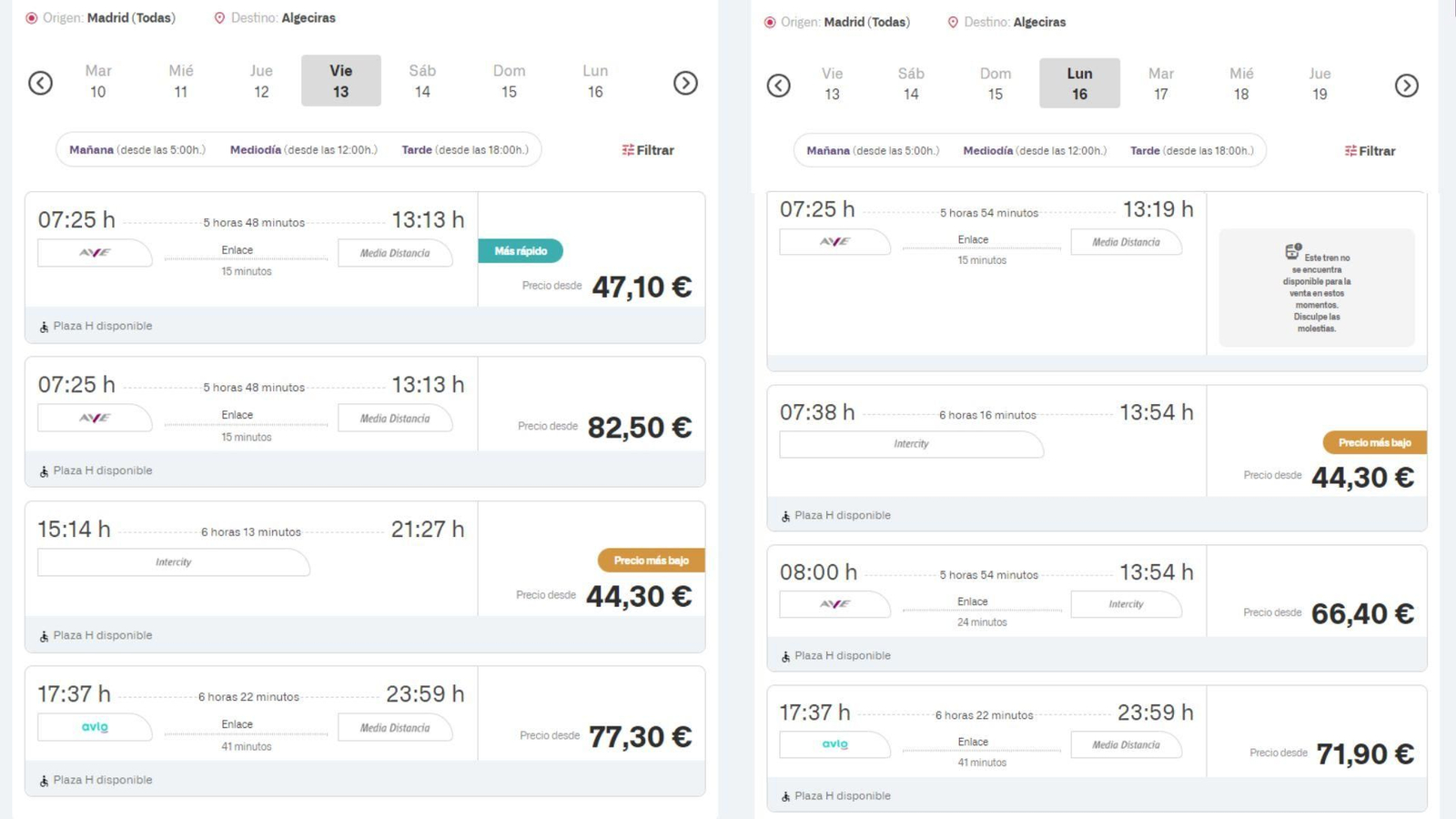Click the Filtrar filter icon on right panel
The height and width of the screenshot is (819, 1456).
1352,151
